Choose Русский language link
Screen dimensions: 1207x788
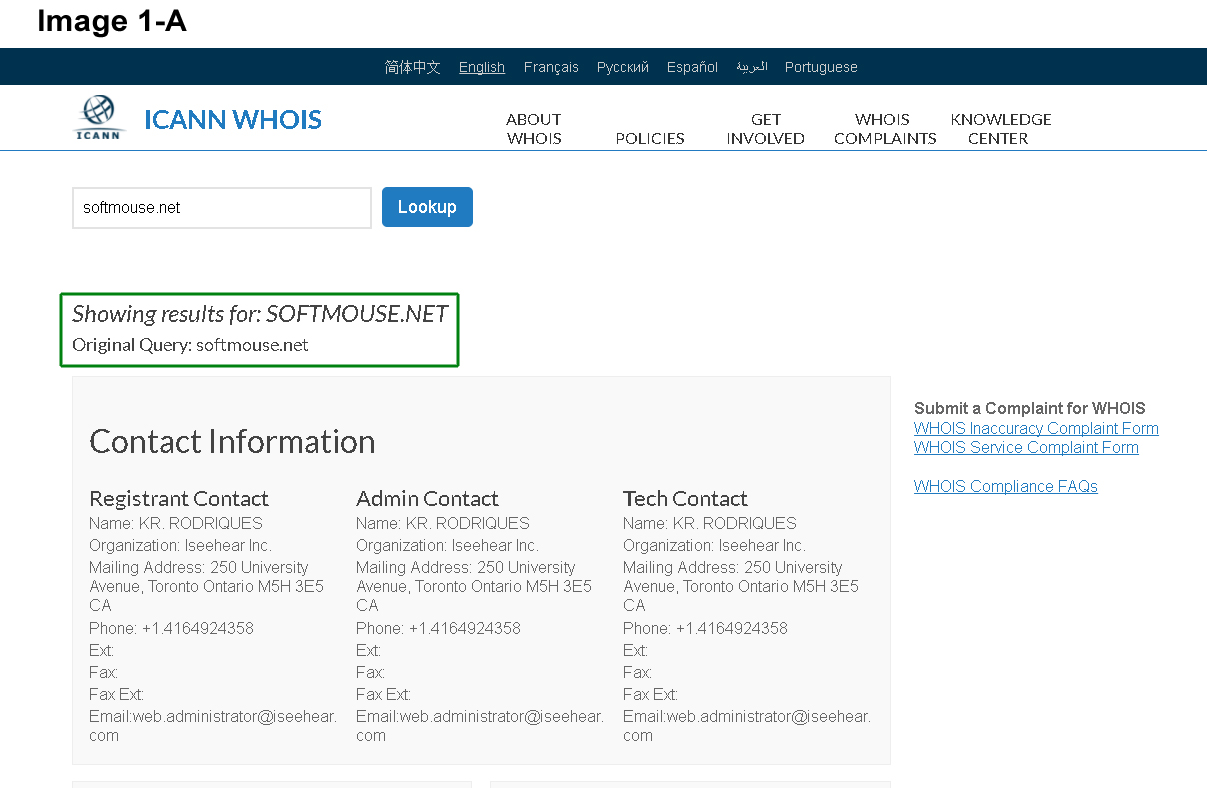coord(623,67)
